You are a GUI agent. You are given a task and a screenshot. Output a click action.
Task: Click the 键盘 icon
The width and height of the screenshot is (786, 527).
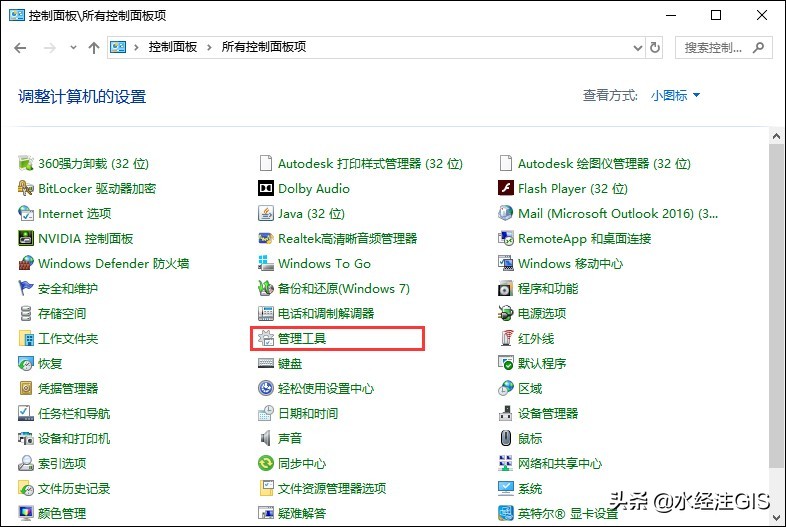(266, 364)
